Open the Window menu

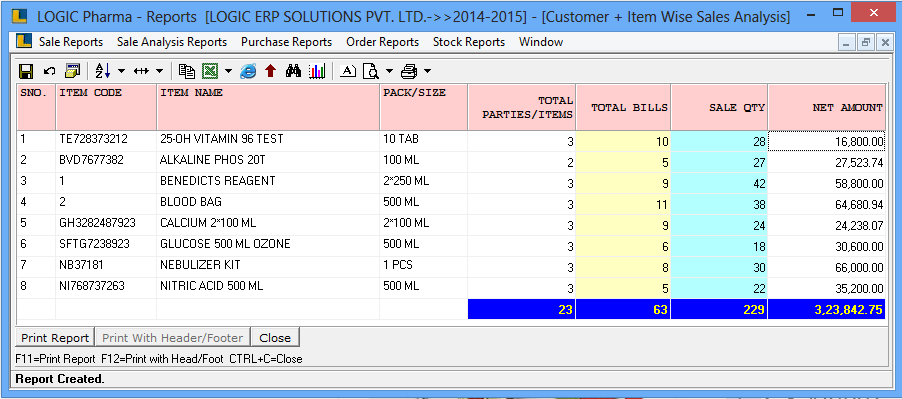point(541,42)
